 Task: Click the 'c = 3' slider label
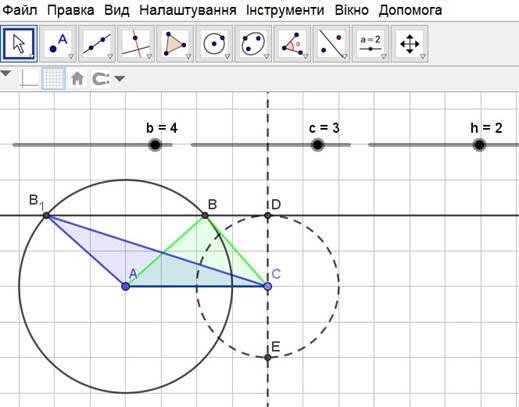pyautogui.click(x=324, y=128)
